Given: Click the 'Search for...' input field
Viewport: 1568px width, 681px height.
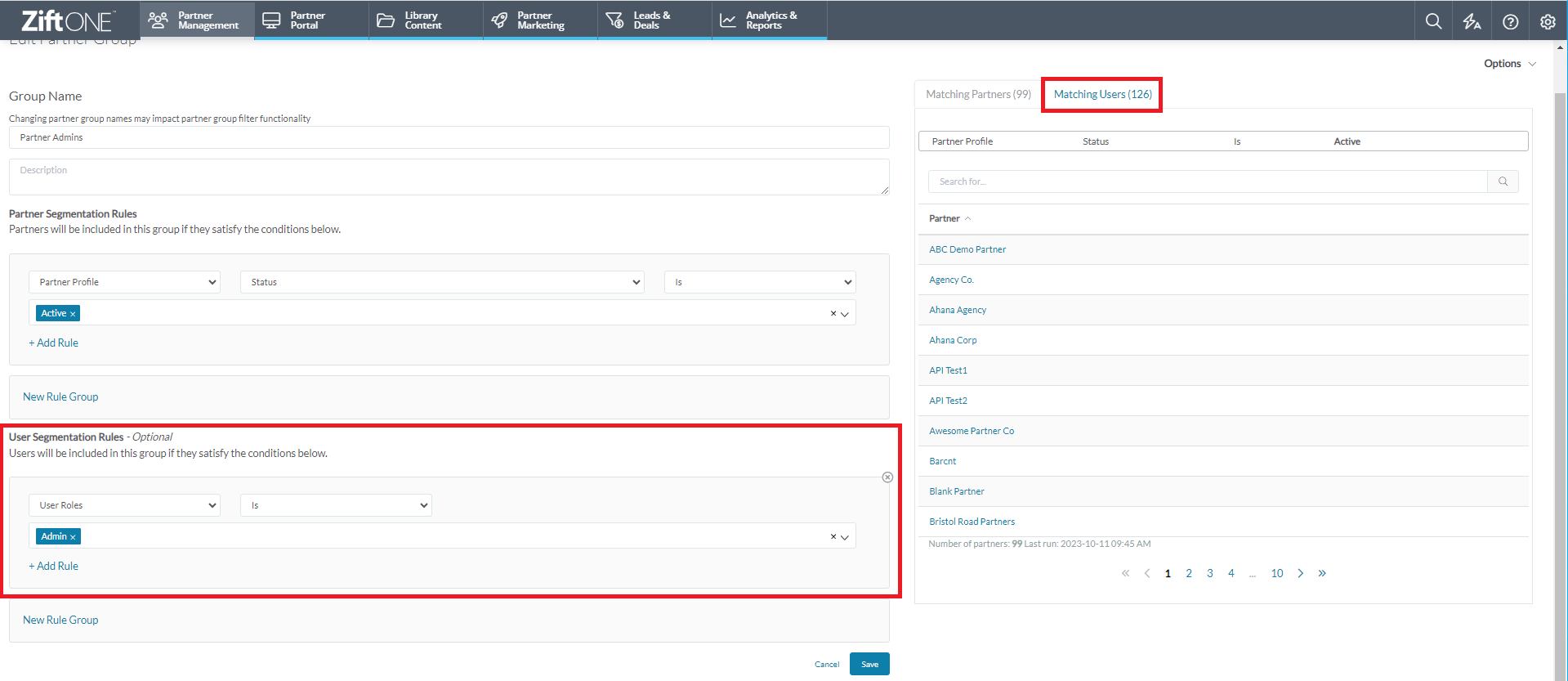Looking at the screenshot, I should click(1208, 181).
